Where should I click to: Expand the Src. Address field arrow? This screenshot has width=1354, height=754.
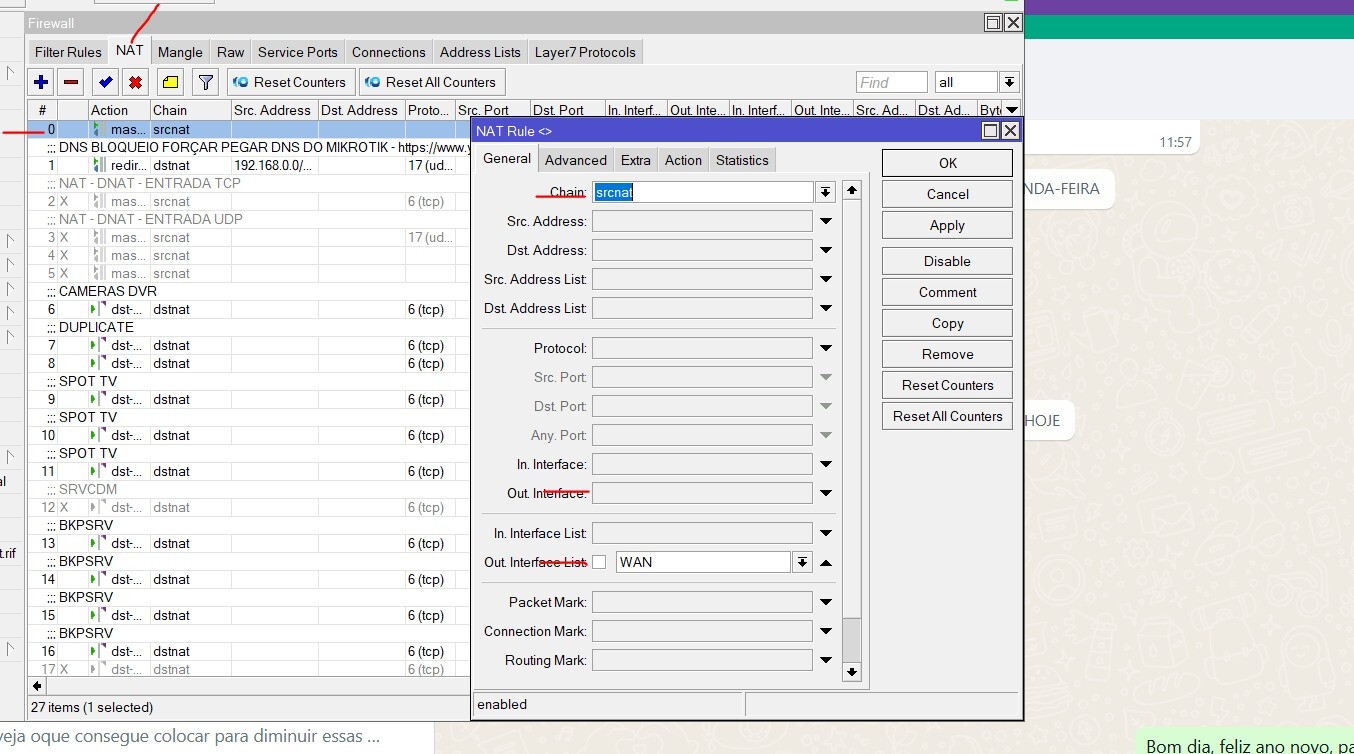point(826,221)
